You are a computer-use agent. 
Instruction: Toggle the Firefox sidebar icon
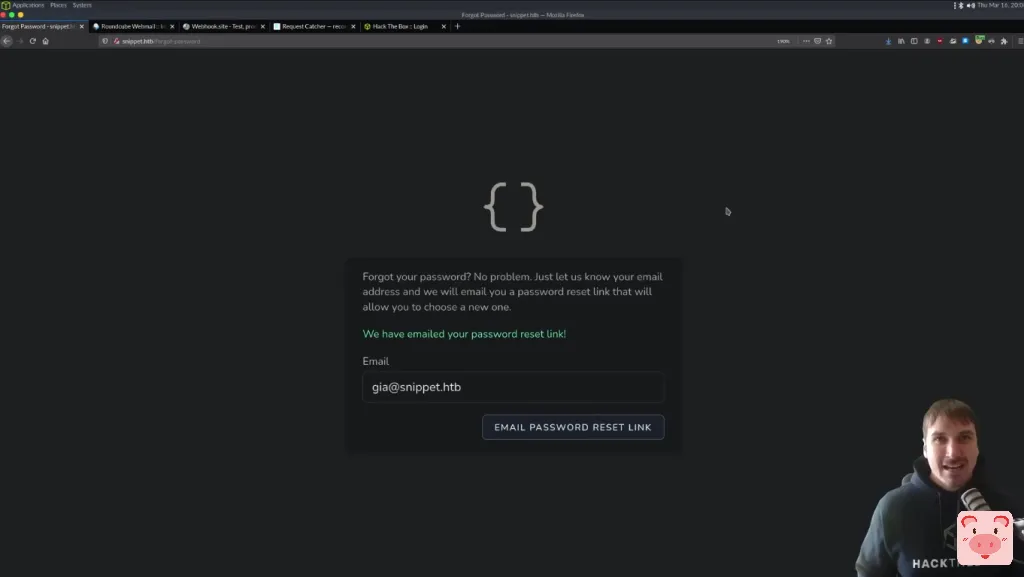[x=914, y=41]
